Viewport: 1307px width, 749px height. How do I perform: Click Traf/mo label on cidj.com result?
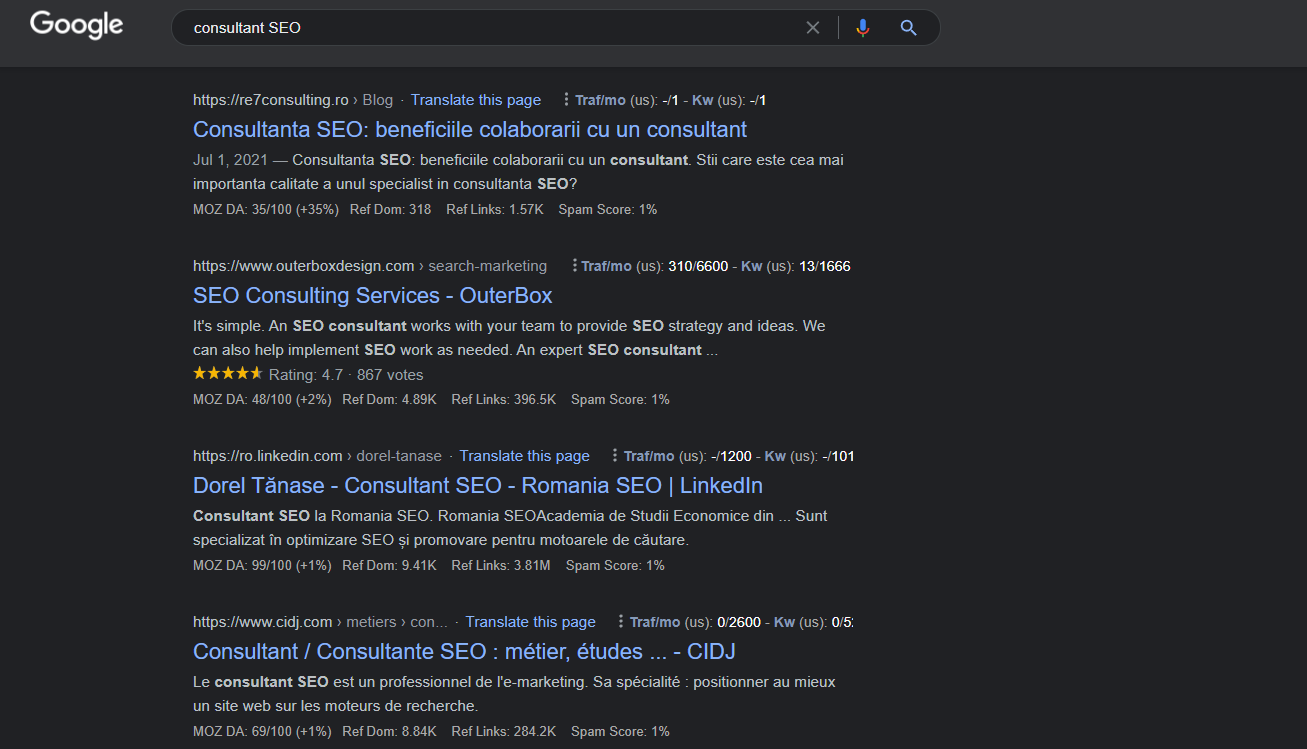pyautogui.click(x=655, y=622)
